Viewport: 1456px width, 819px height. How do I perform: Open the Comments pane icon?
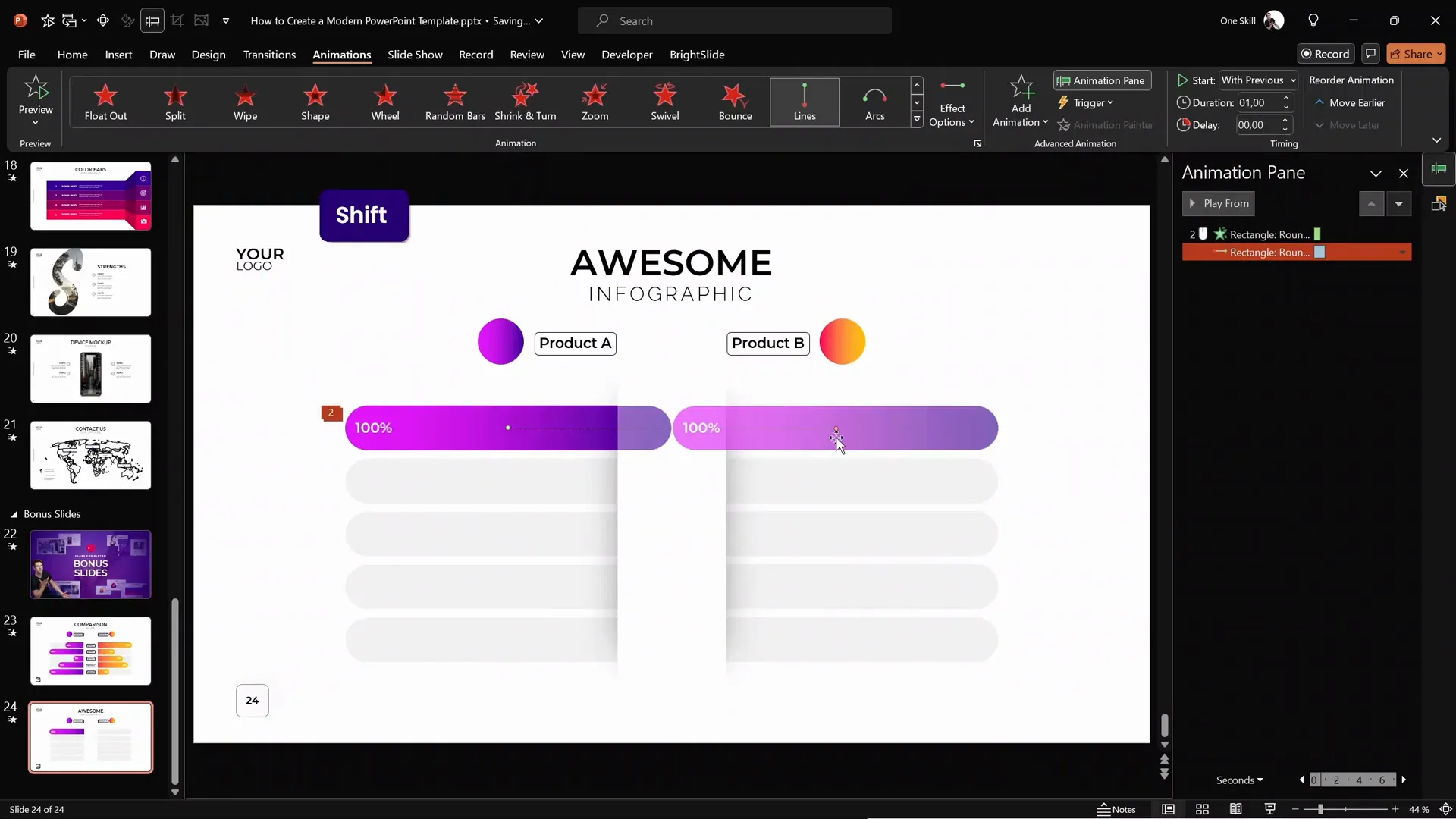coord(1370,54)
